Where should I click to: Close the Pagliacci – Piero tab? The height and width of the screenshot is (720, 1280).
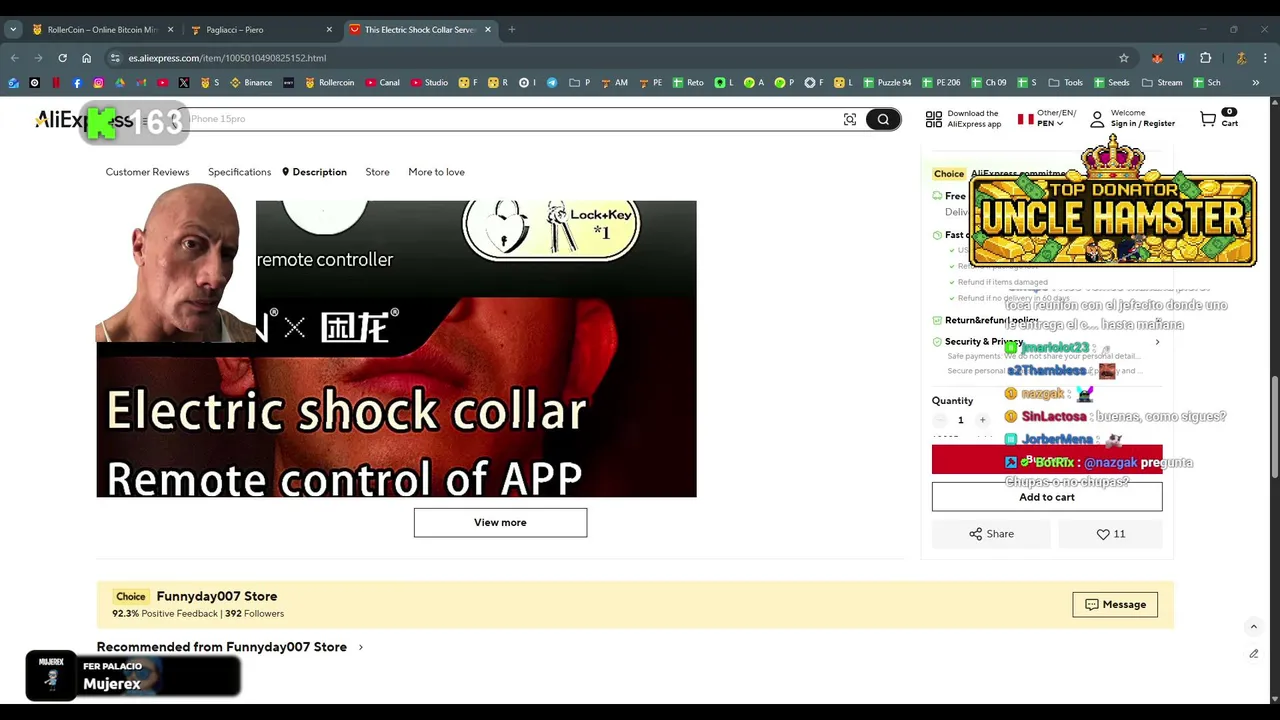tap(329, 30)
